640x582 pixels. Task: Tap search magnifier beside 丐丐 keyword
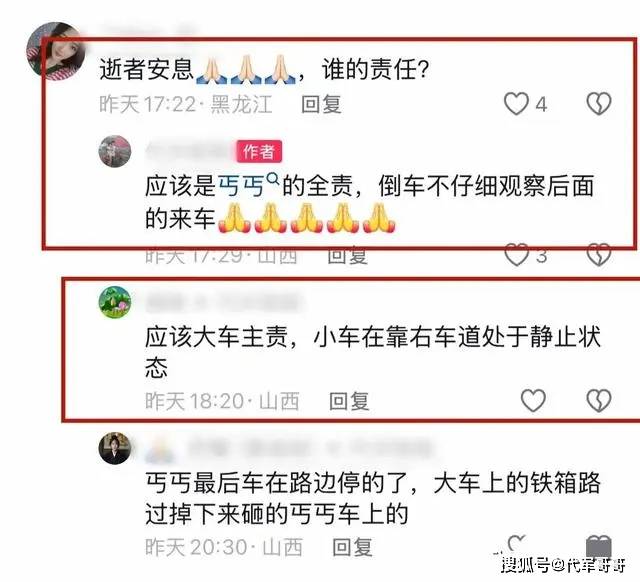click(x=273, y=179)
